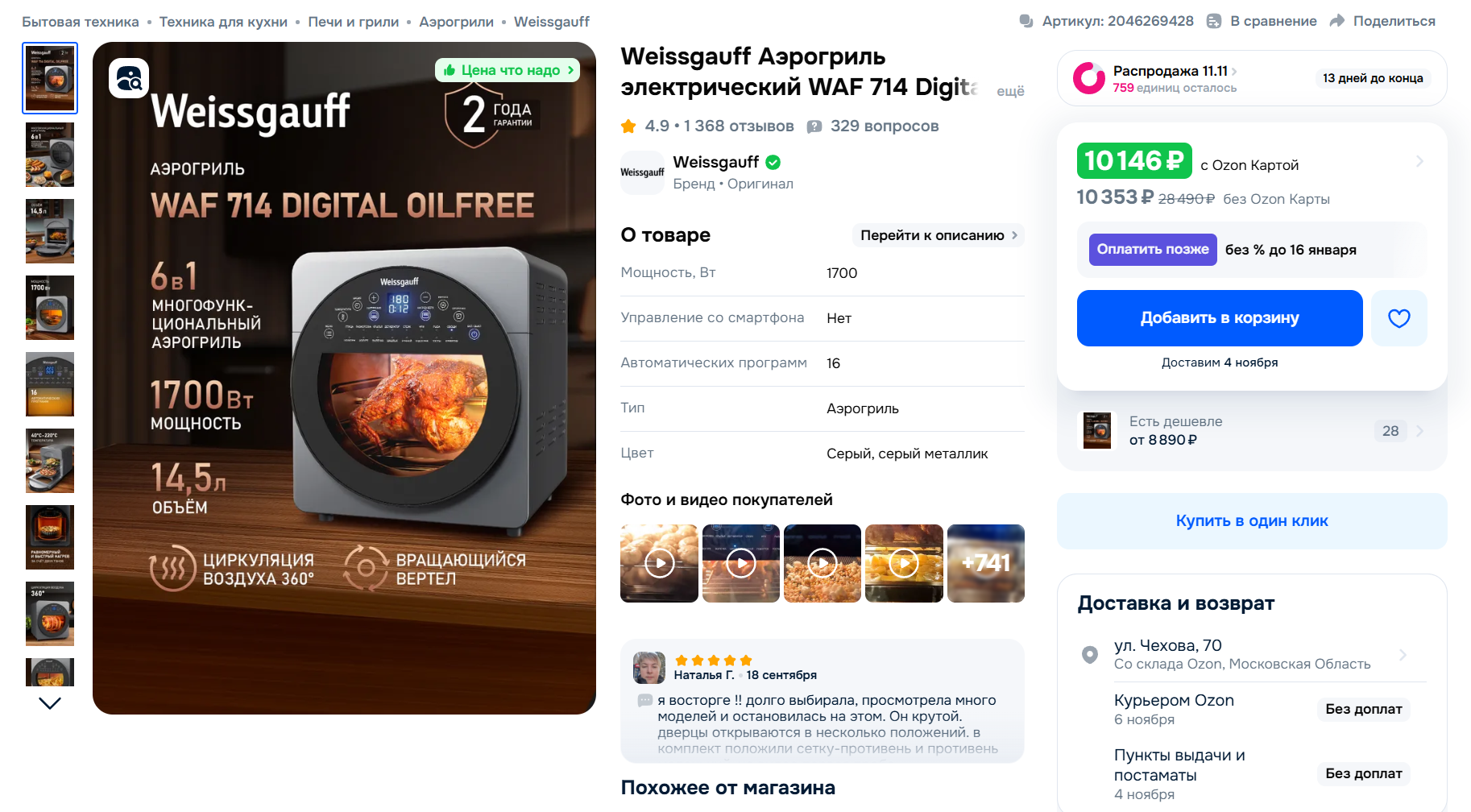Expand full product title with ещё
Image resolution: width=1471 pixels, height=812 pixels.
tap(1010, 91)
